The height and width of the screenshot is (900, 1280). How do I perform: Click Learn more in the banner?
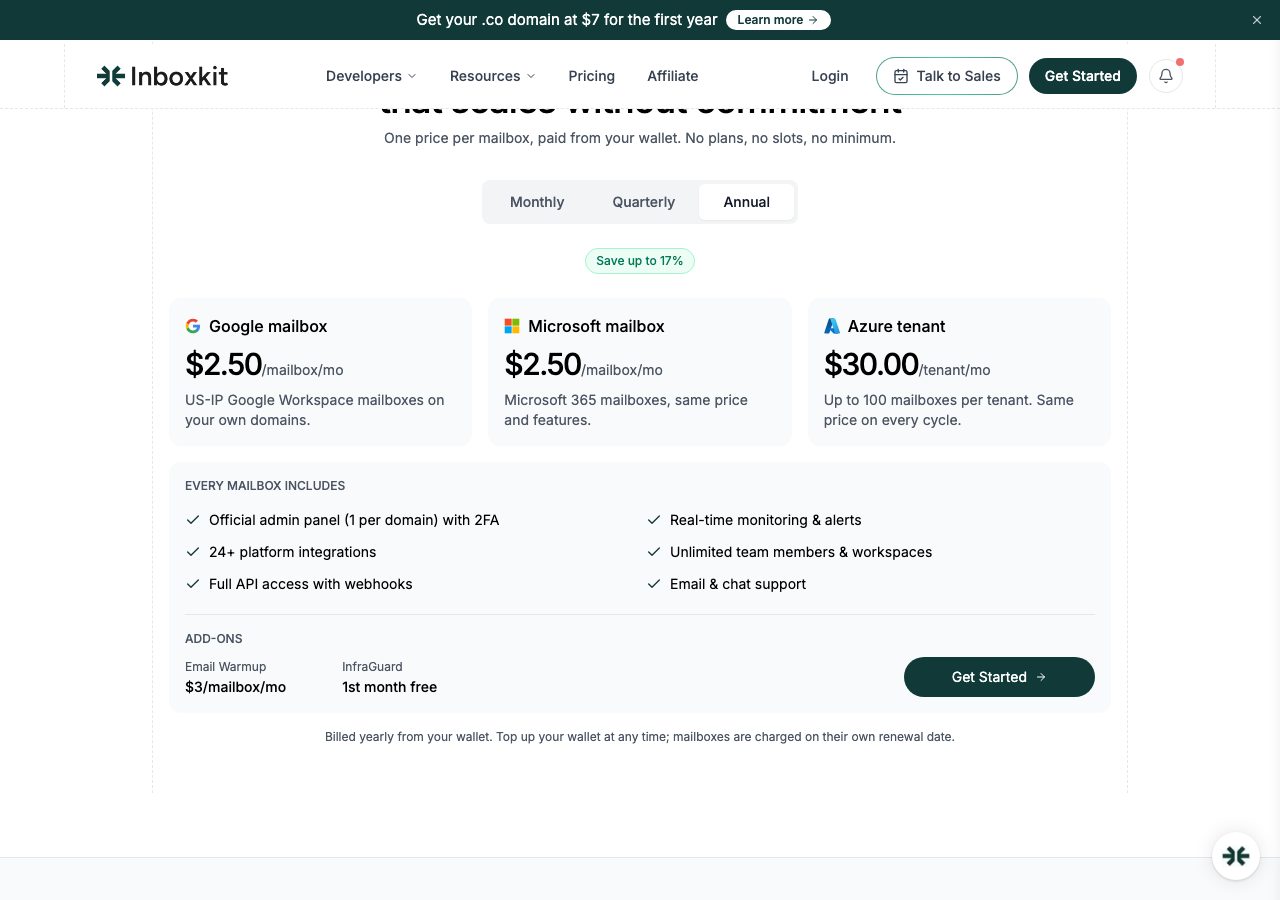(x=778, y=20)
